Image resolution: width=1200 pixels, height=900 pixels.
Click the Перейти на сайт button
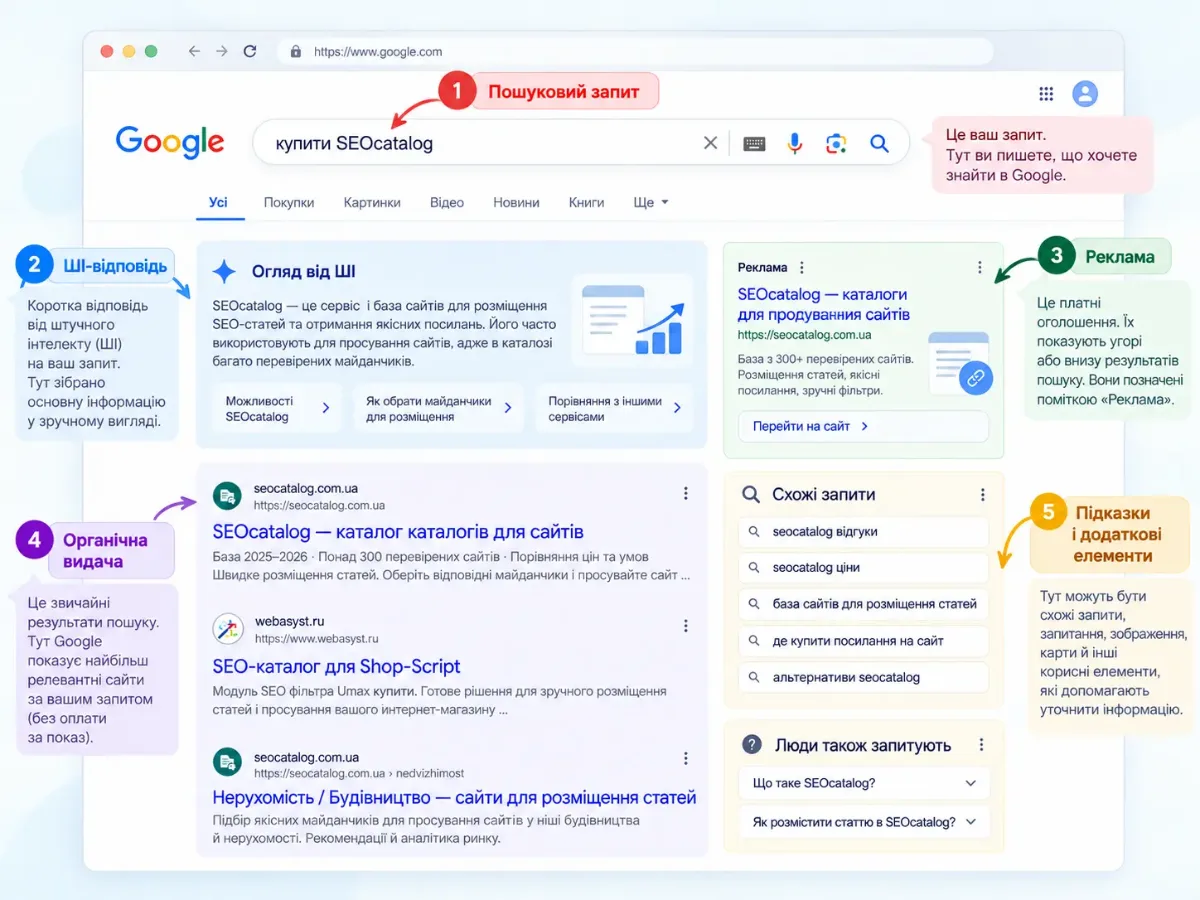[x=863, y=426]
